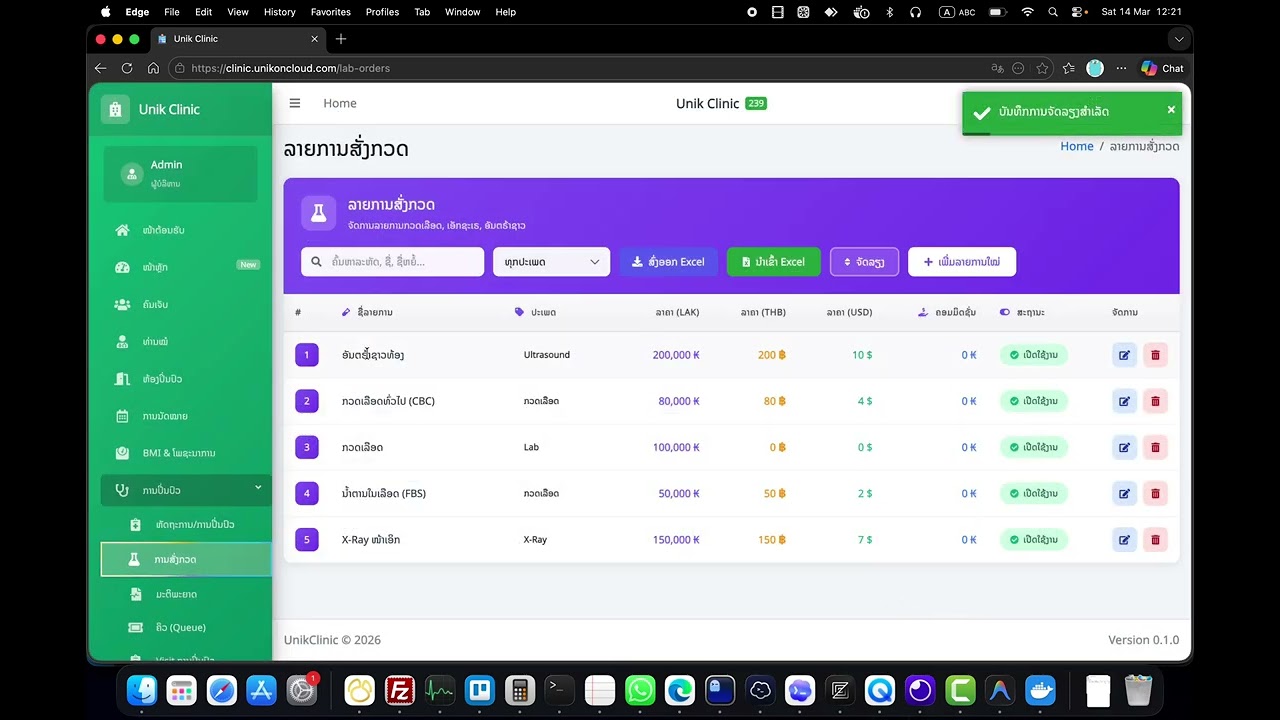Edit the CBC blood test row
Image resolution: width=1280 pixels, height=720 pixels.
(x=1124, y=401)
